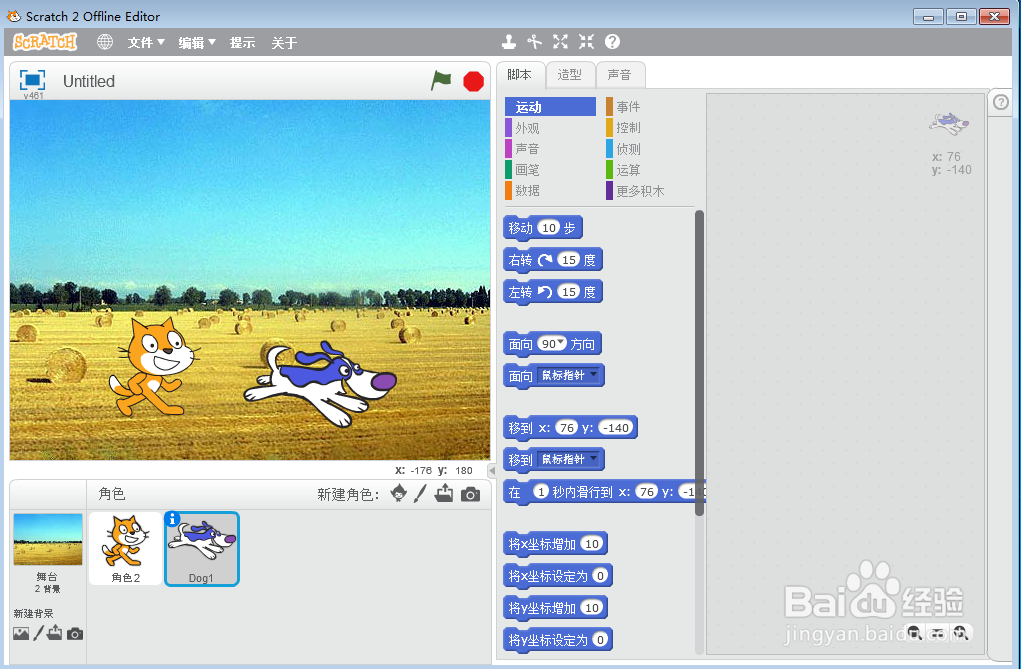Image resolution: width=1021 pixels, height=669 pixels.
Task: Select the Duplicate stamp tool
Action: (x=509, y=42)
